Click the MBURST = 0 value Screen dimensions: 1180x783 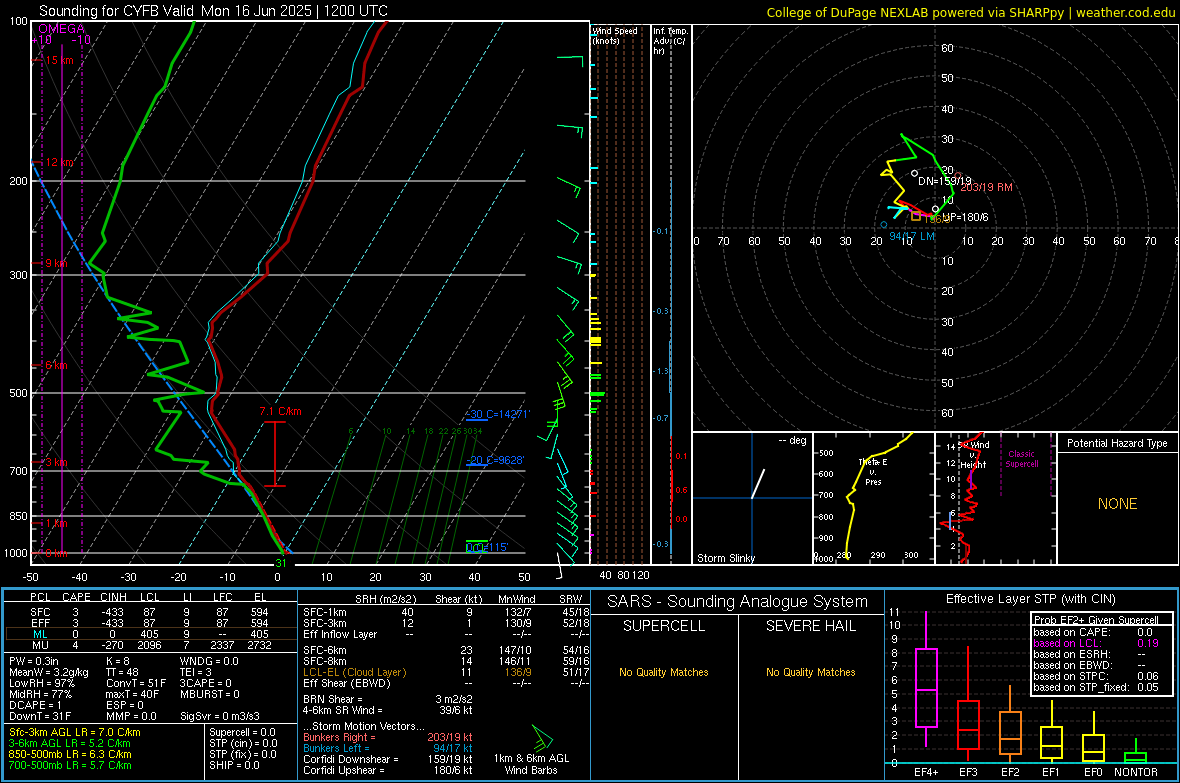pyautogui.click(x=209, y=694)
